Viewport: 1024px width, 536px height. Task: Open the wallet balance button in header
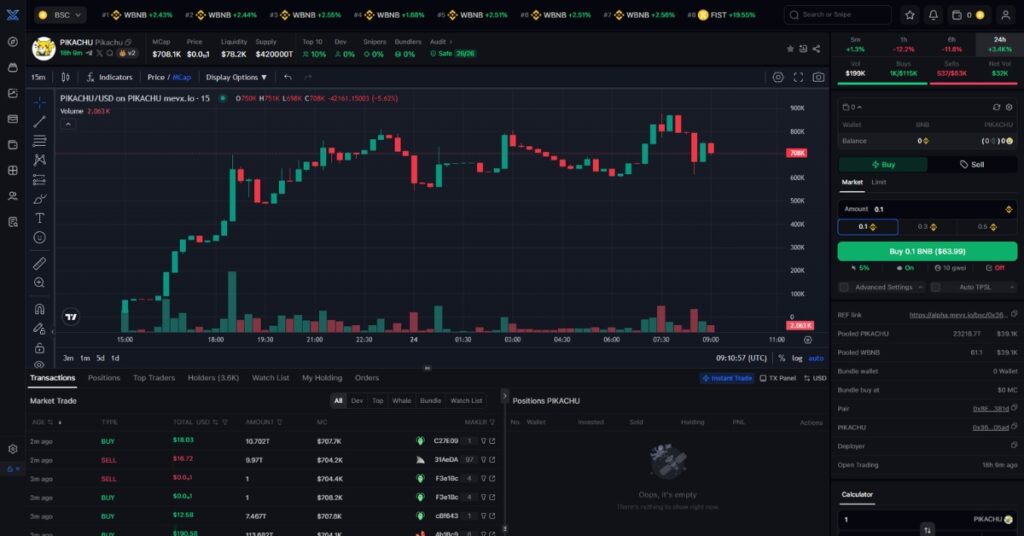pos(968,14)
